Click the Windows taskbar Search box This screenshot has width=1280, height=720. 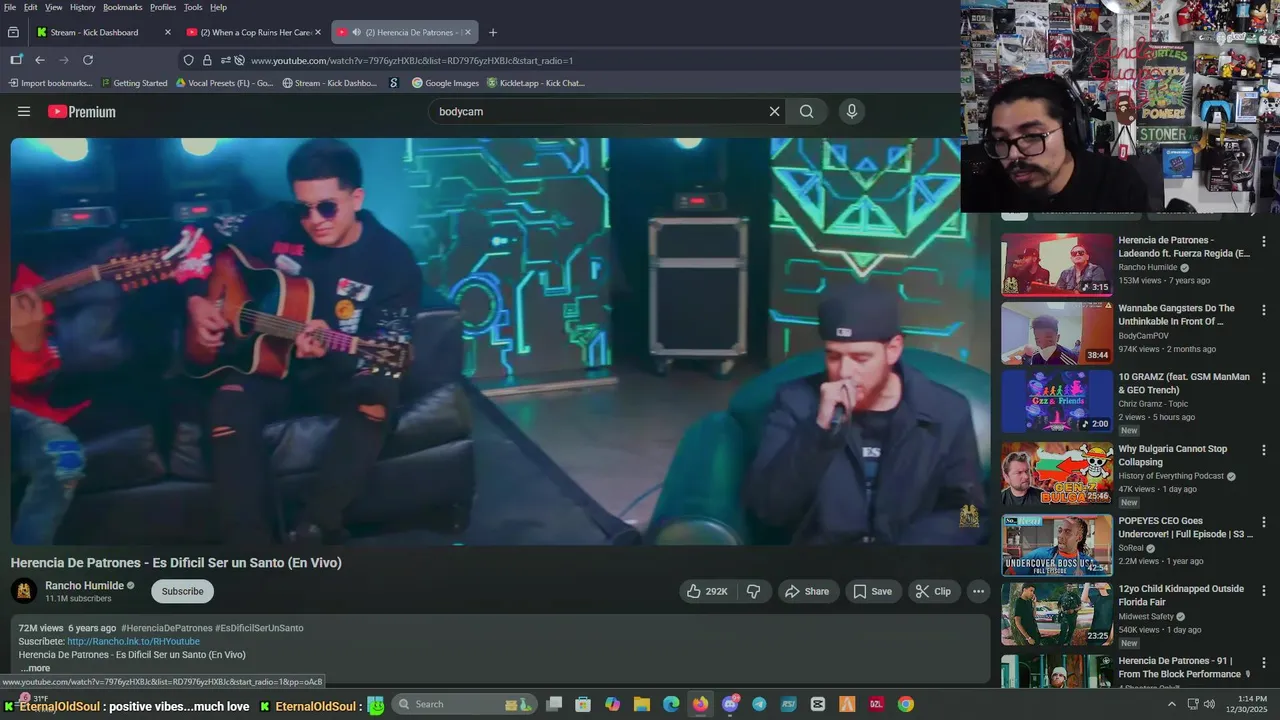[465, 704]
